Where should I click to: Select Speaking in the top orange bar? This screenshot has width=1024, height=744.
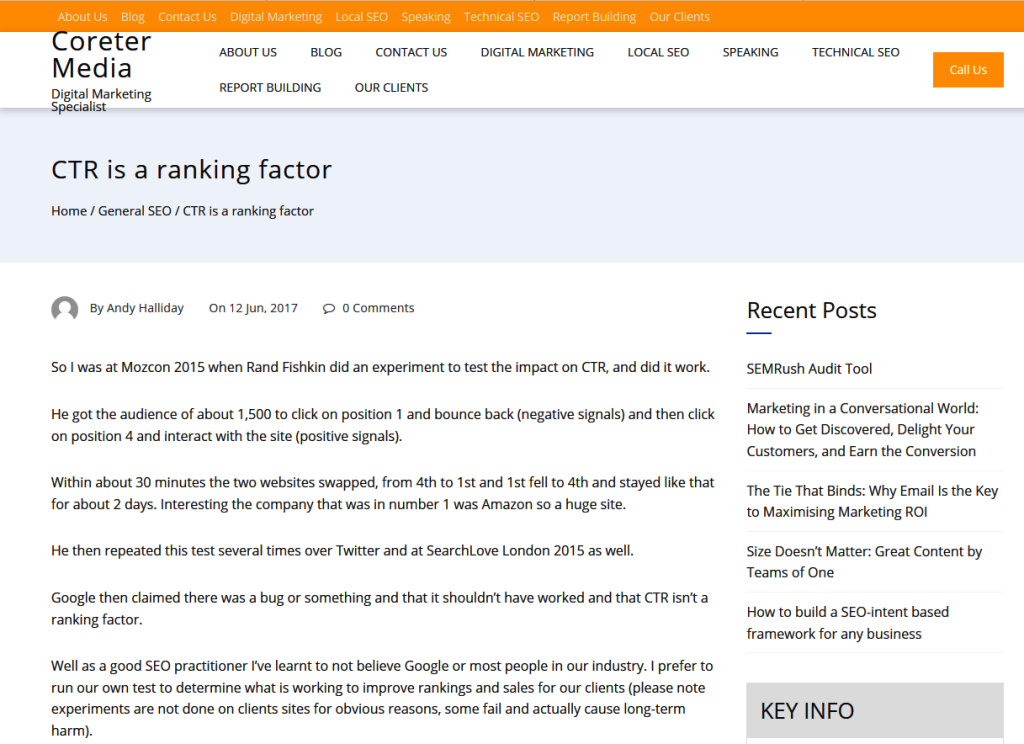tap(426, 16)
